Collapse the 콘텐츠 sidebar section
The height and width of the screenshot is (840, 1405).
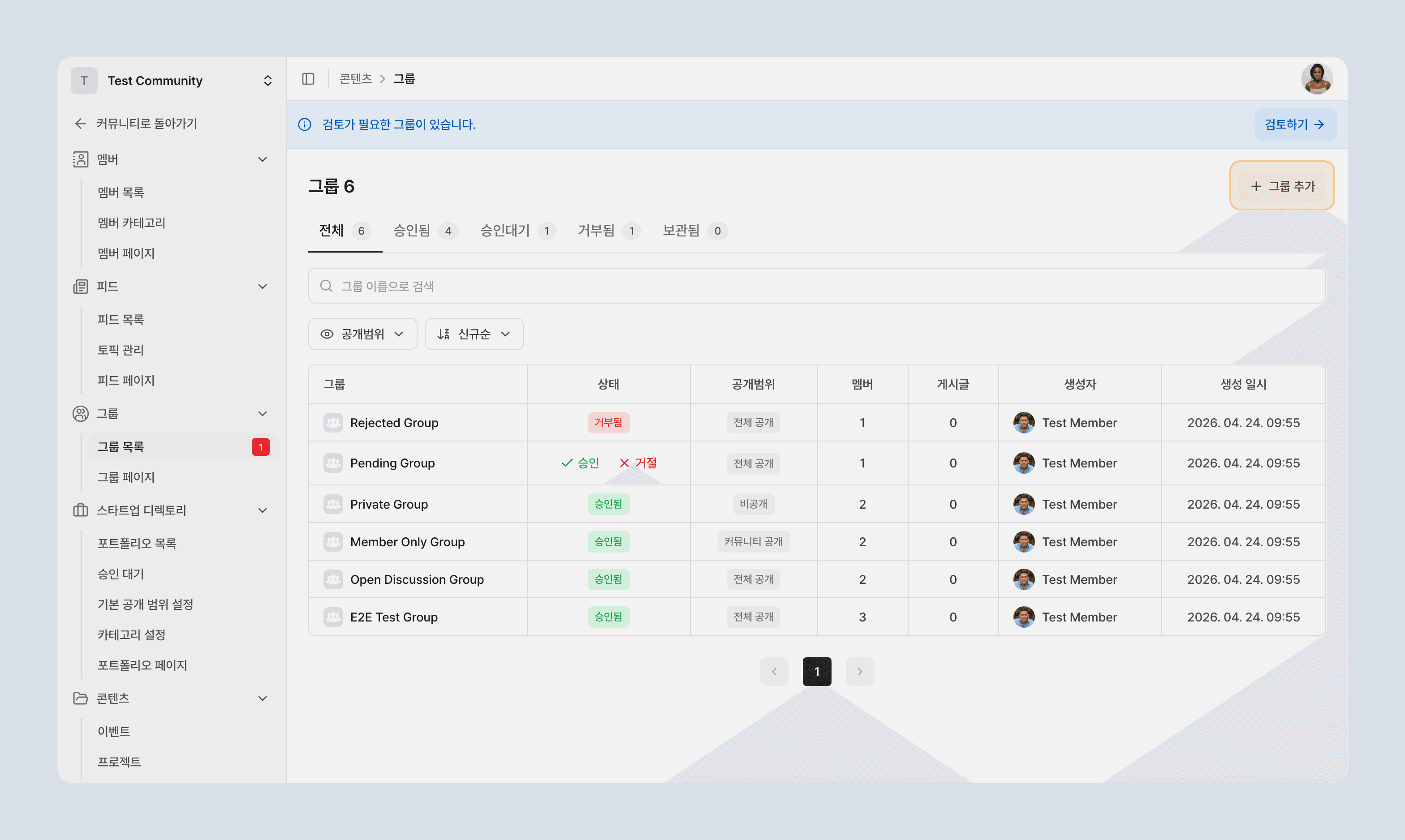[263, 699]
